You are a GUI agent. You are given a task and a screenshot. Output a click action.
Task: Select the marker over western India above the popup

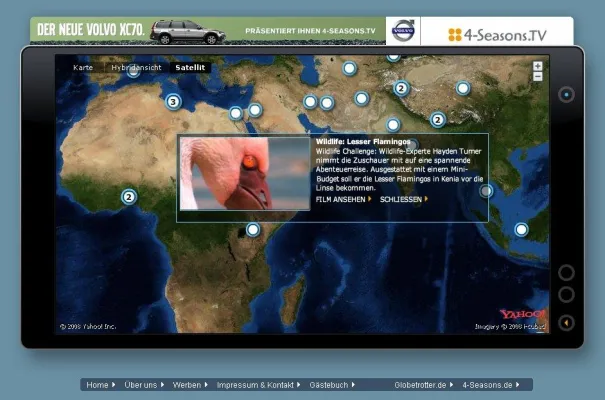click(393, 125)
